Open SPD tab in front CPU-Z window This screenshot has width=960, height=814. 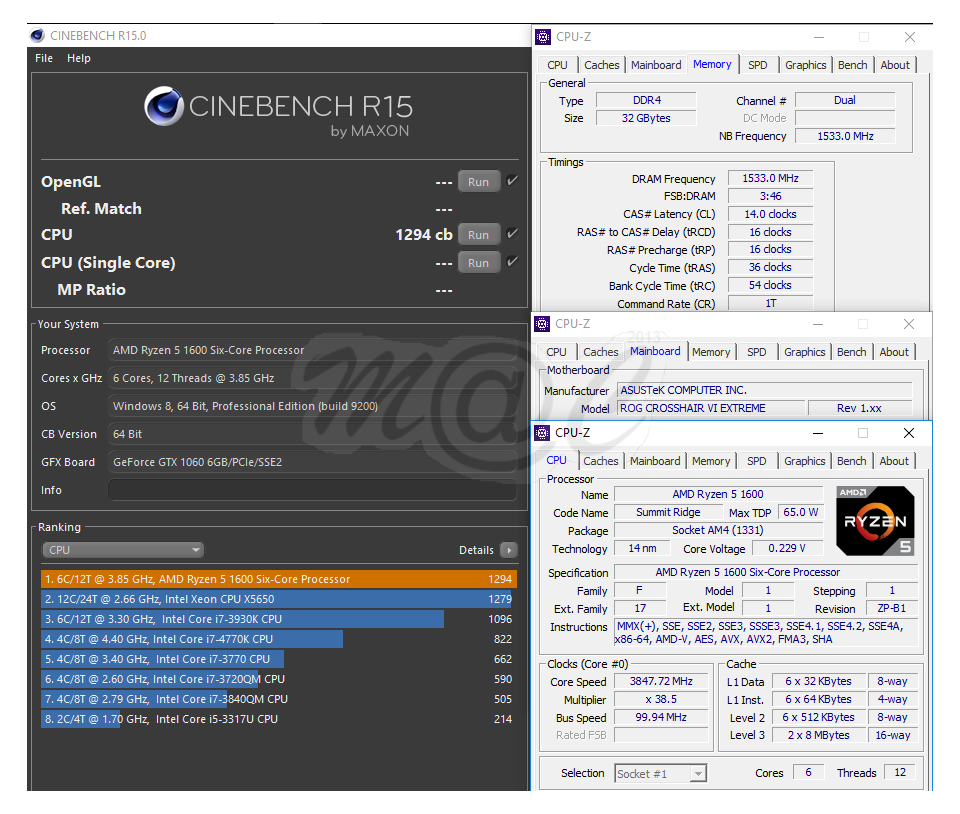757,461
